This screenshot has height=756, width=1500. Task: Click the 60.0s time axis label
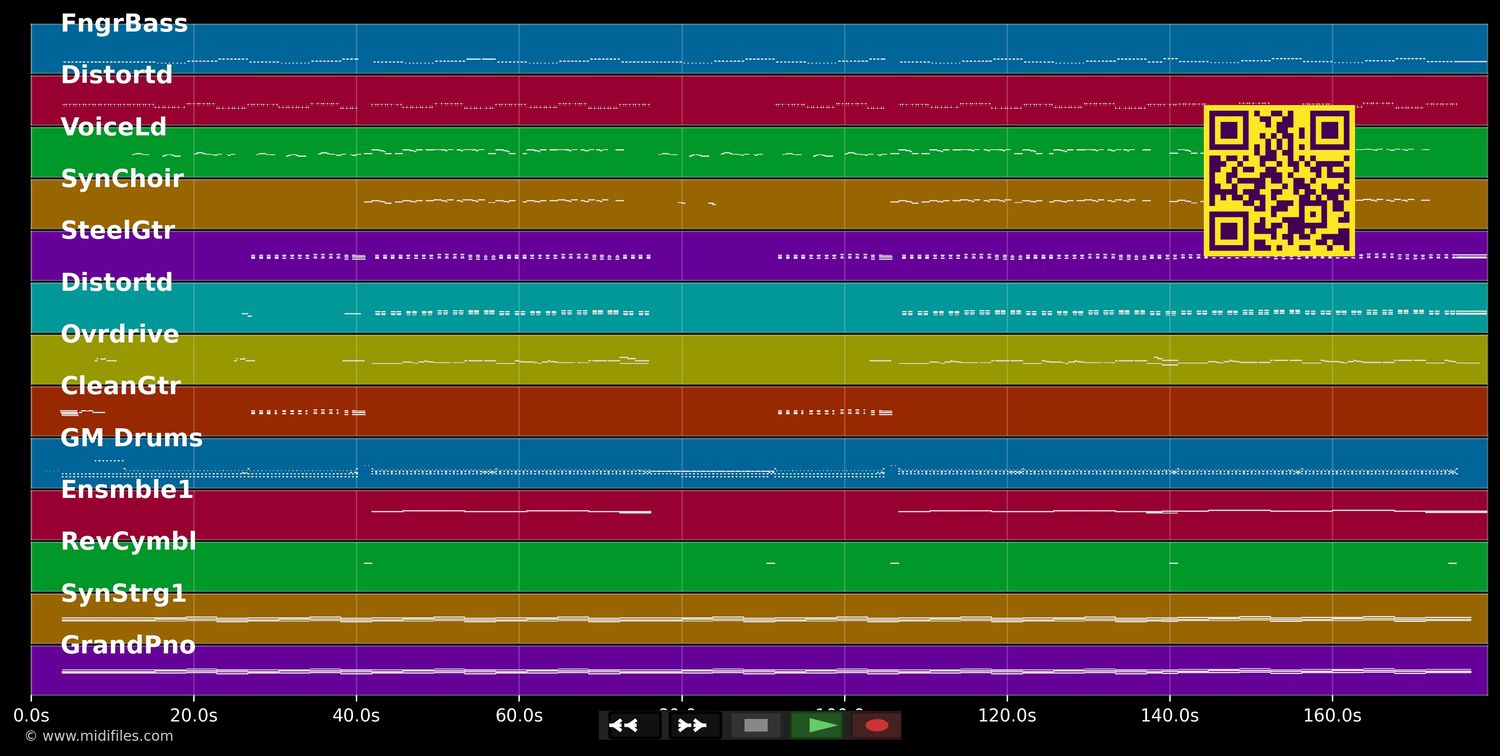(x=519, y=716)
